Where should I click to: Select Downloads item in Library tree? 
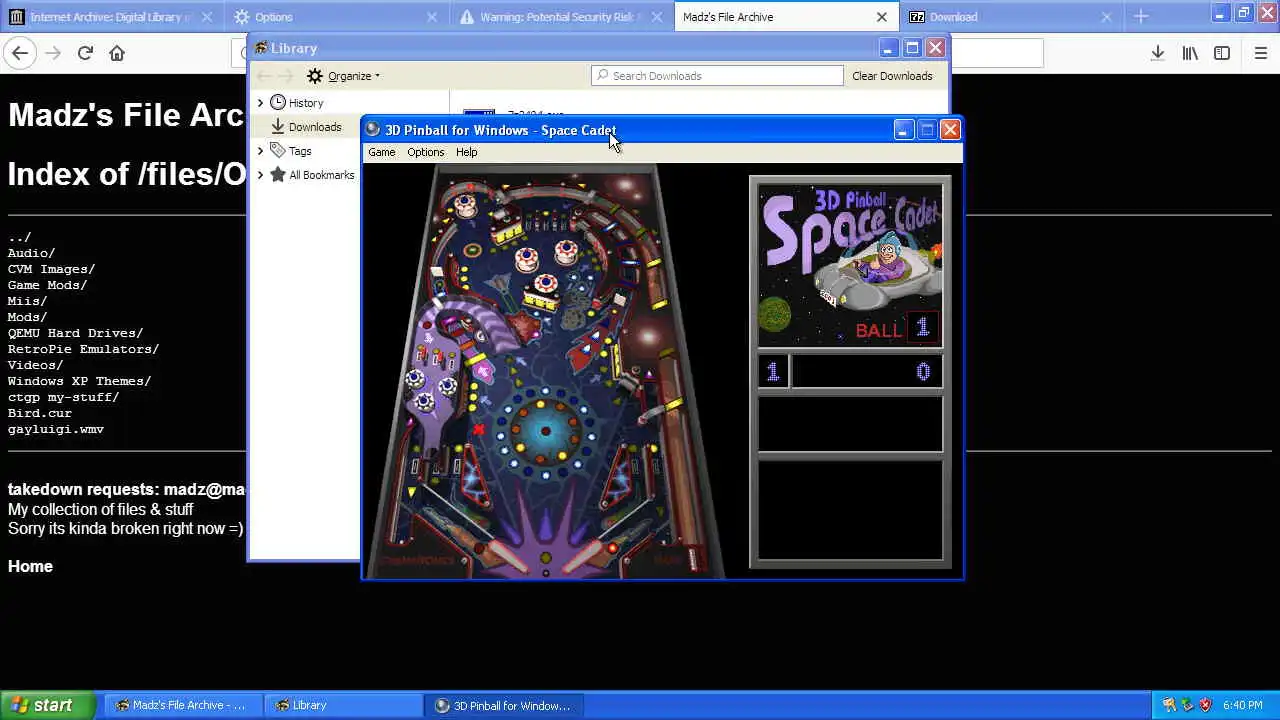tap(315, 127)
